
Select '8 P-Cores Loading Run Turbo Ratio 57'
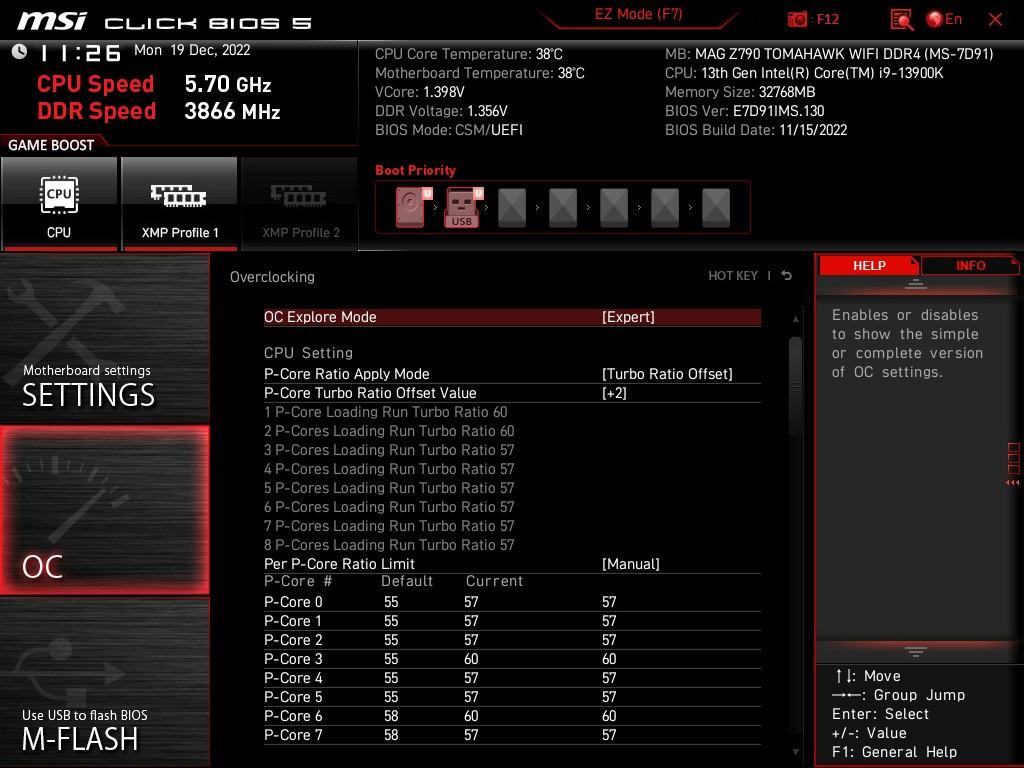pyautogui.click(x=389, y=545)
